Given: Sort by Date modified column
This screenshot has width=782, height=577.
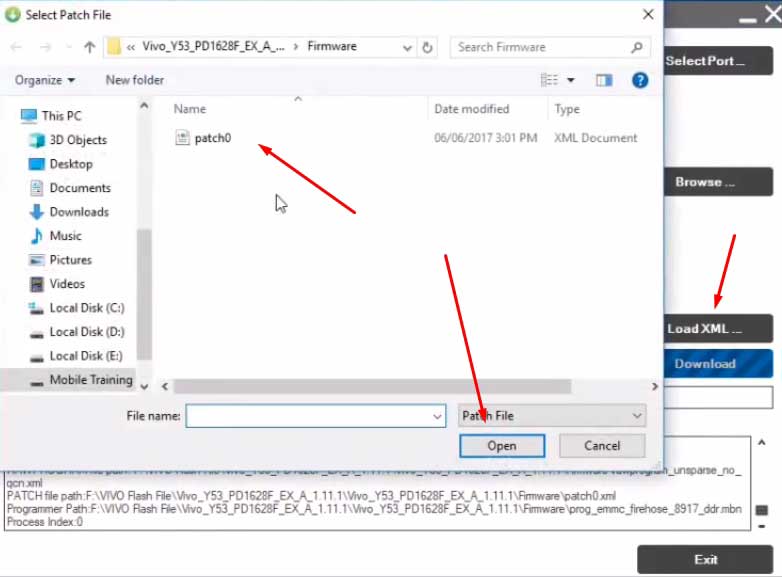Looking at the screenshot, I should (x=471, y=109).
